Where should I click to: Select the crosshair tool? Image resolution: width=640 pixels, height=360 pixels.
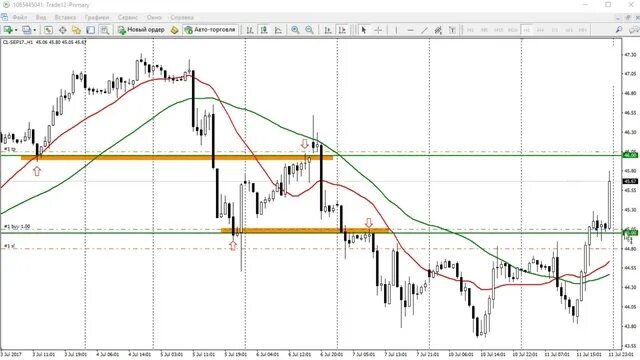[x=378, y=30]
